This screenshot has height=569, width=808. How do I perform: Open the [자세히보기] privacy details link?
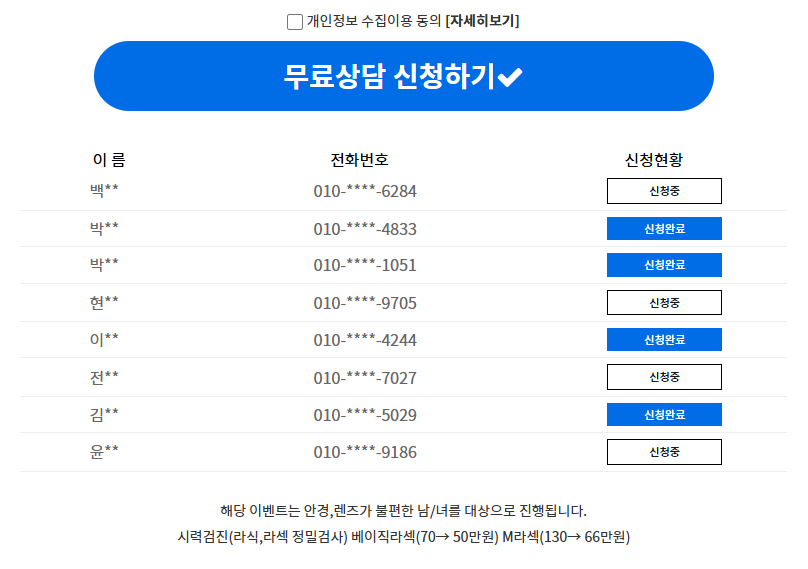click(483, 21)
